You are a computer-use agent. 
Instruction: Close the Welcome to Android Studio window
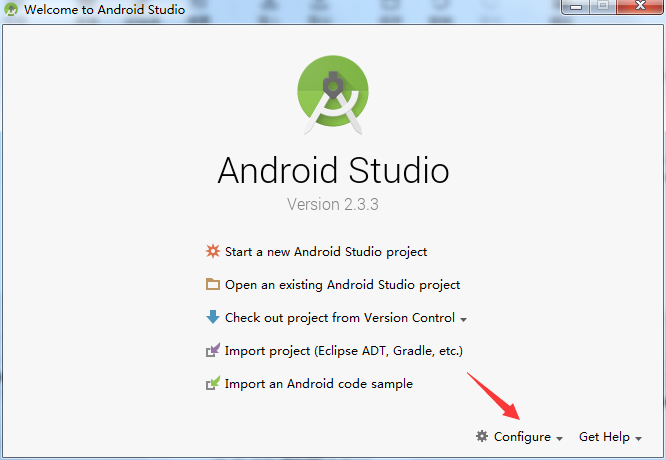(x=640, y=7)
